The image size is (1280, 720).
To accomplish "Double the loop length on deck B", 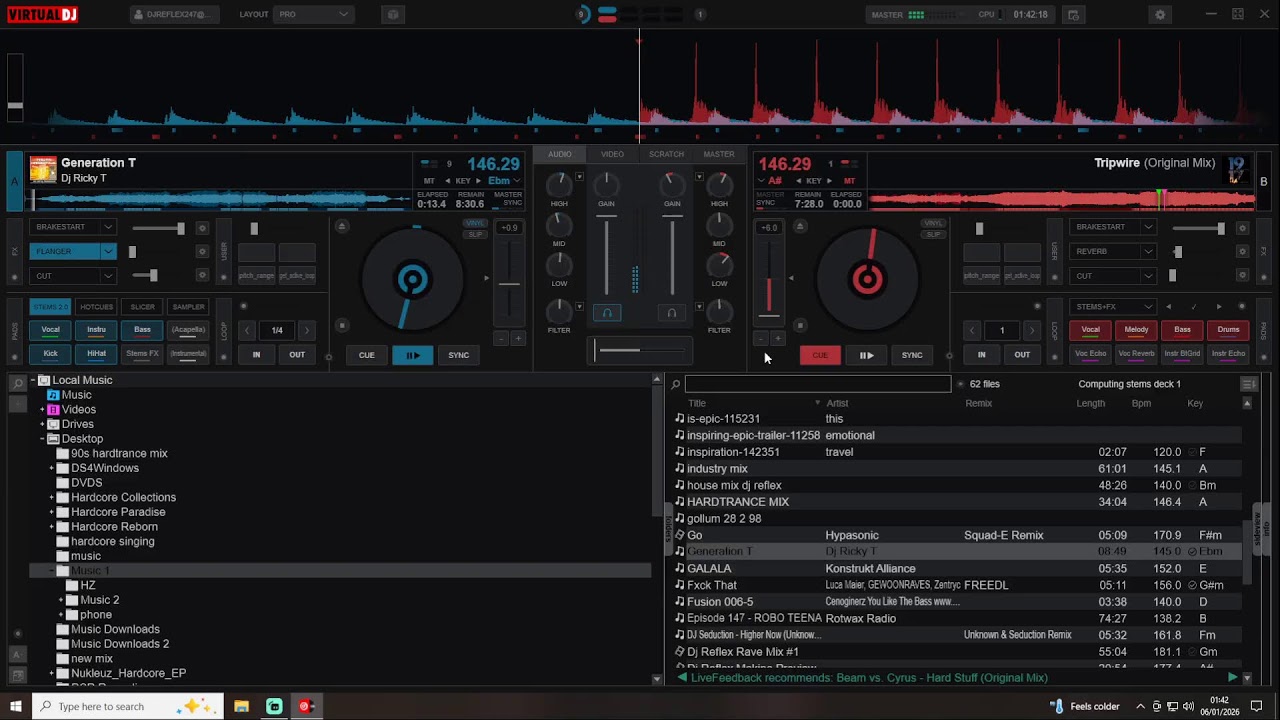I will click(x=1032, y=330).
